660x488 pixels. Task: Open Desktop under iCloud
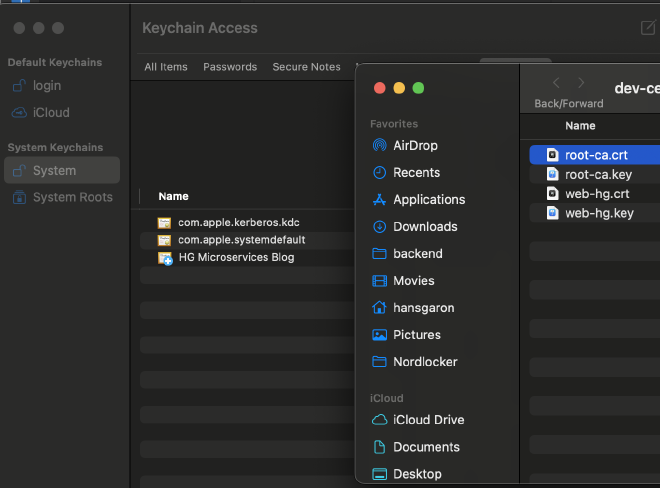click(417, 474)
